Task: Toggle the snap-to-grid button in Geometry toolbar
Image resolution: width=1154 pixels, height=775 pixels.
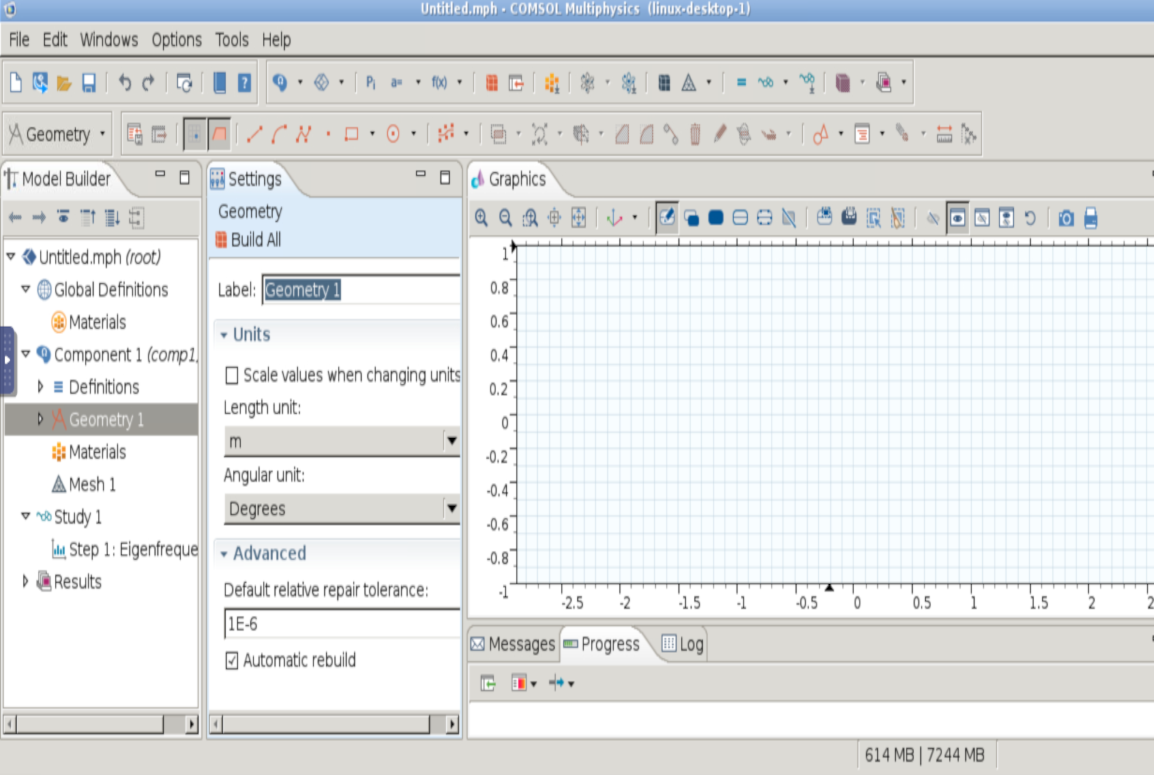Action: tap(195, 134)
